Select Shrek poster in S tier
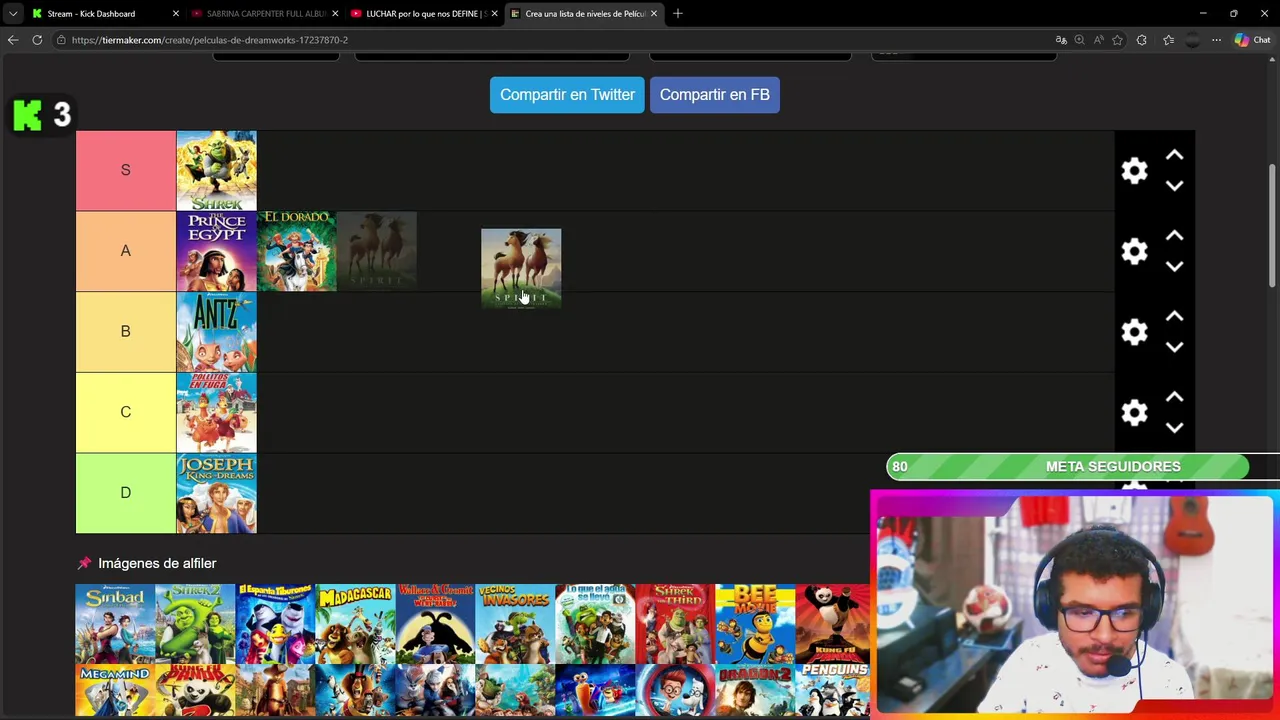Screen dimensions: 1280x720 coord(216,170)
